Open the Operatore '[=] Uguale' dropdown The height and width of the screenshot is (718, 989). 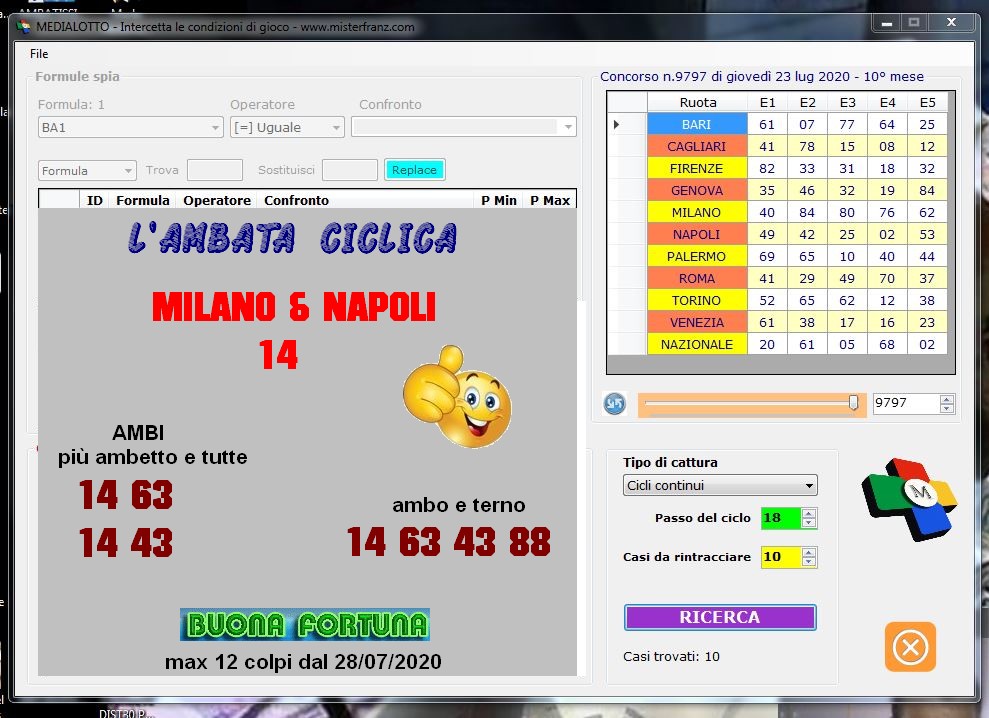(x=336, y=128)
